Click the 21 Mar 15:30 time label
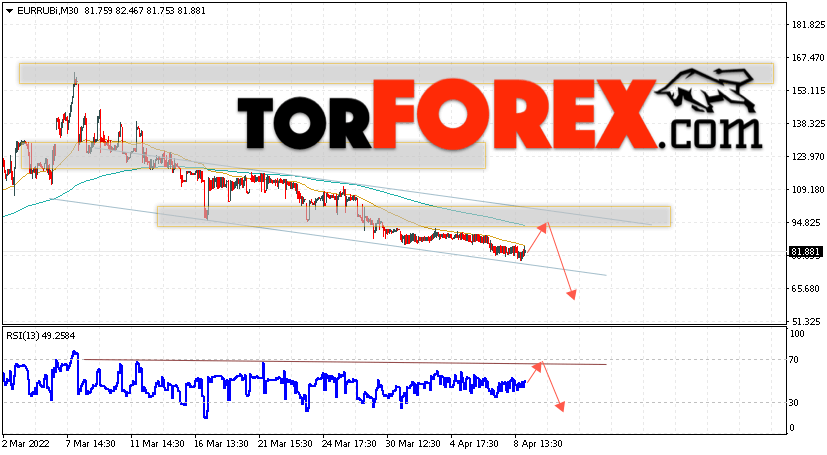Screen dimensions: 827x455 point(285,443)
